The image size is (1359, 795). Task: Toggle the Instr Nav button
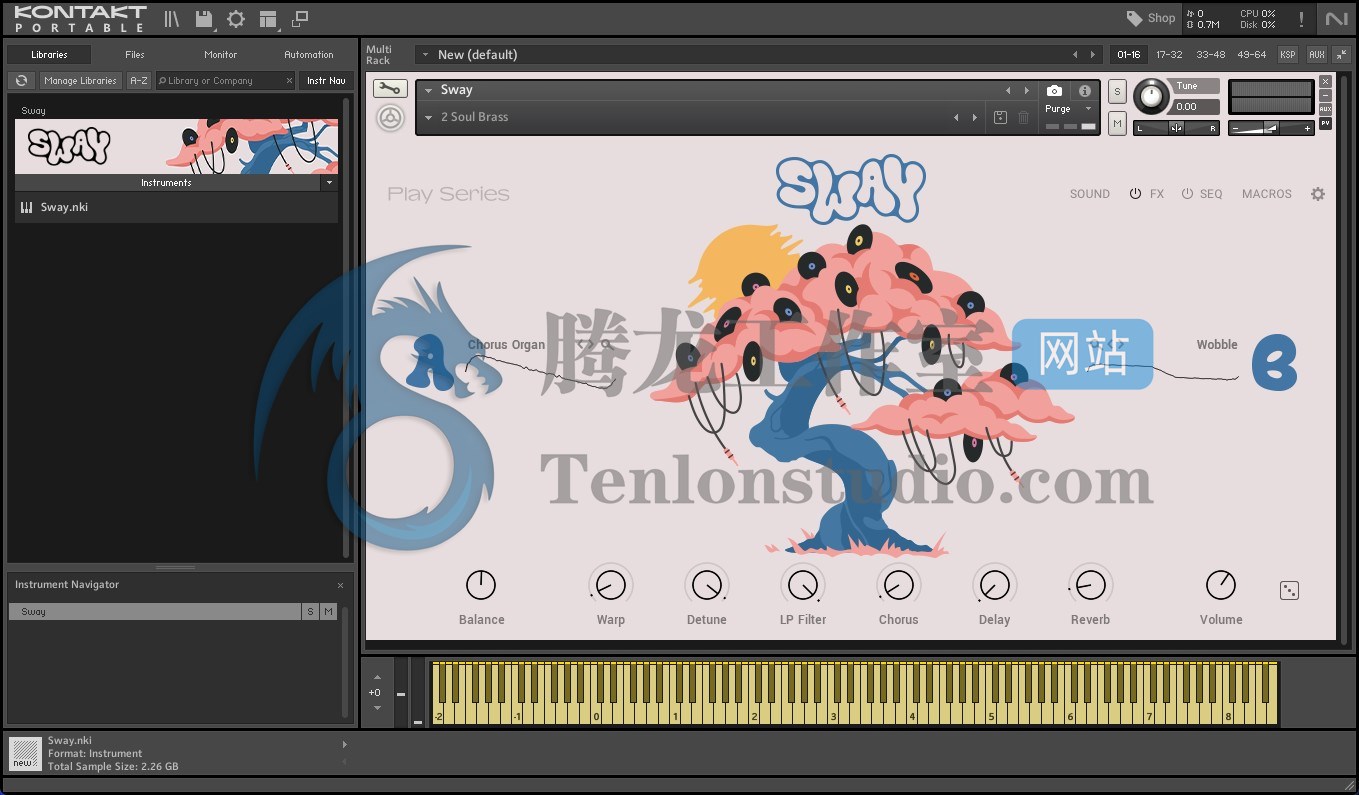326,81
